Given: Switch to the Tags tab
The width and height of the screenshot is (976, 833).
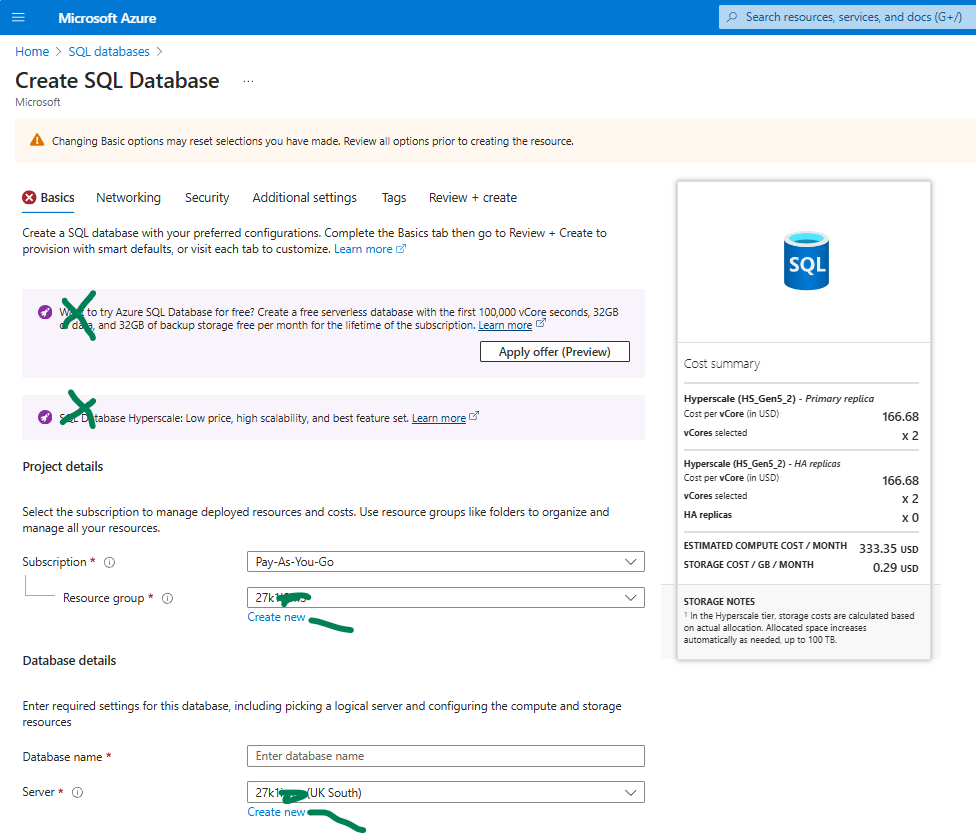Looking at the screenshot, I should (x=394, y=198).
